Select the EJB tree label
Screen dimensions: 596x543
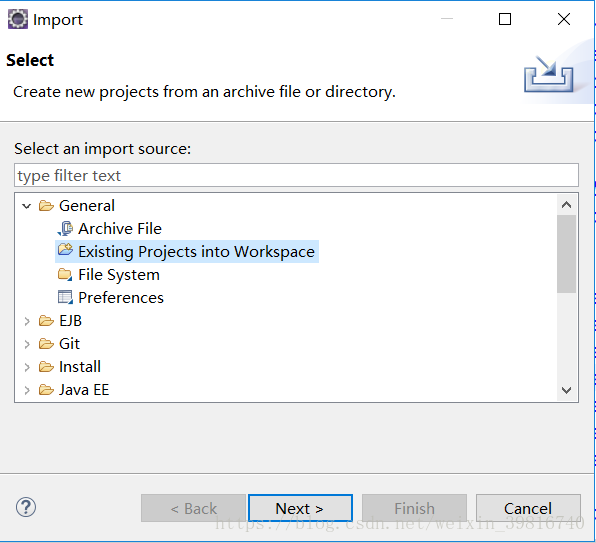[x=70, y=321]
